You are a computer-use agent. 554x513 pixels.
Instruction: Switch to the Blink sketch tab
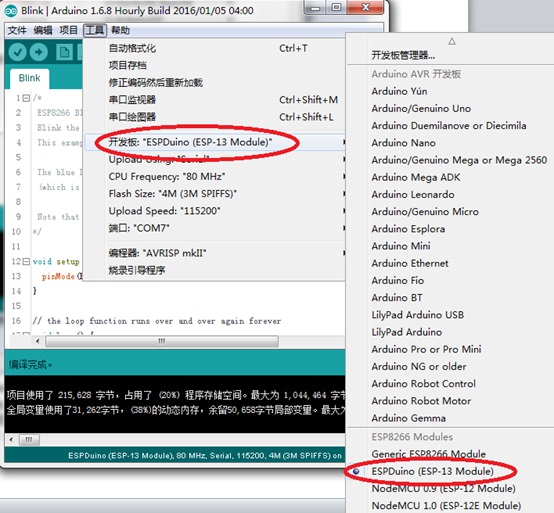tap(29, 78)
